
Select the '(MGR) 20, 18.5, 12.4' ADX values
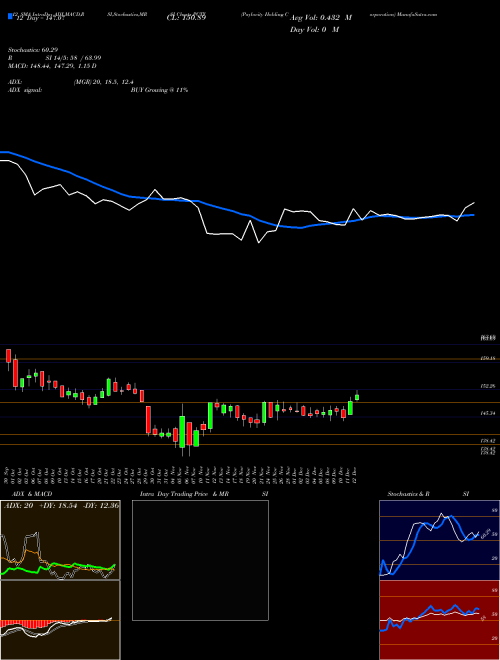pos(104,82)
